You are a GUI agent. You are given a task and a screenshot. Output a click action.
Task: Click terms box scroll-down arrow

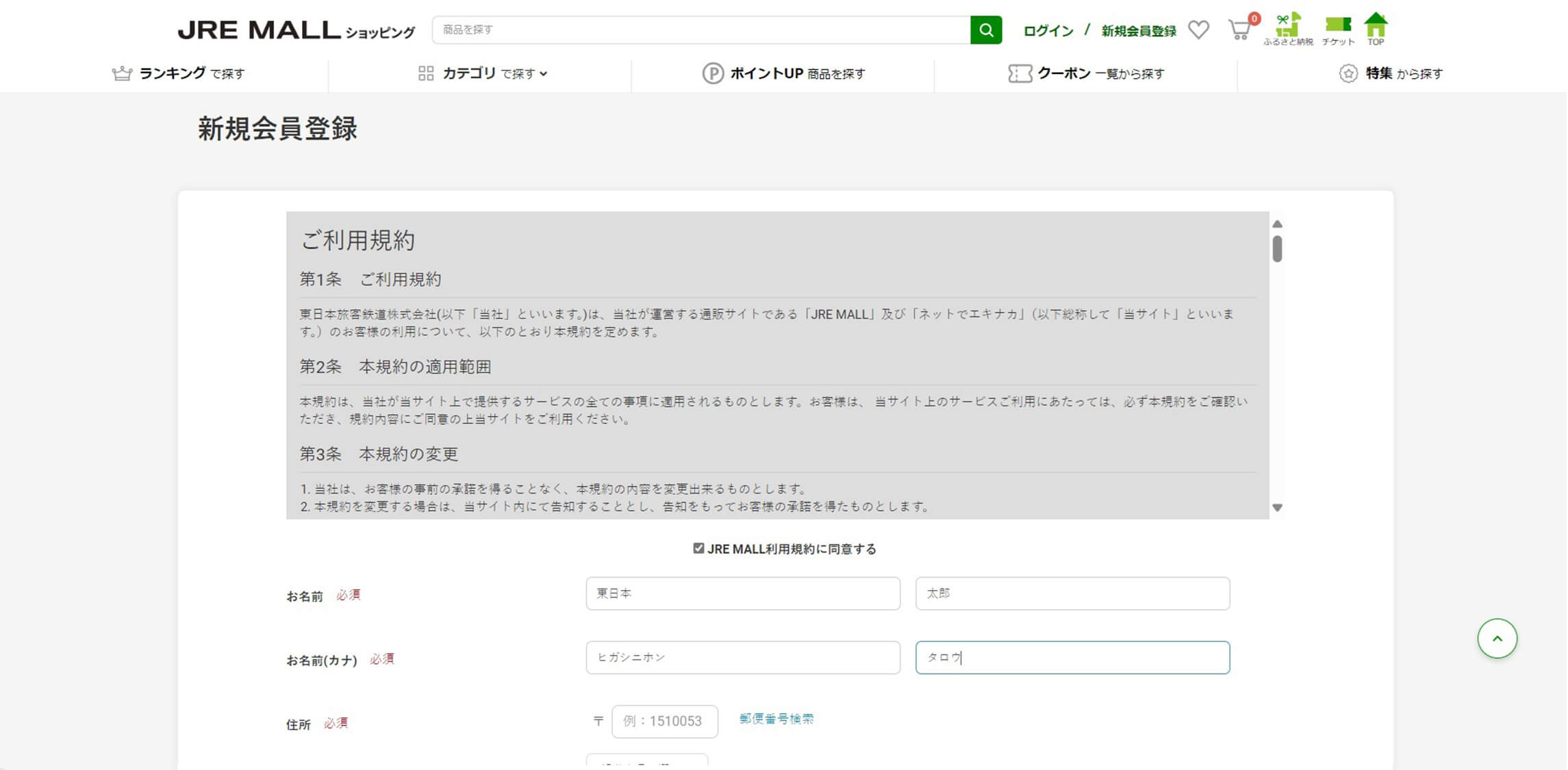(x=1277, y=508)
